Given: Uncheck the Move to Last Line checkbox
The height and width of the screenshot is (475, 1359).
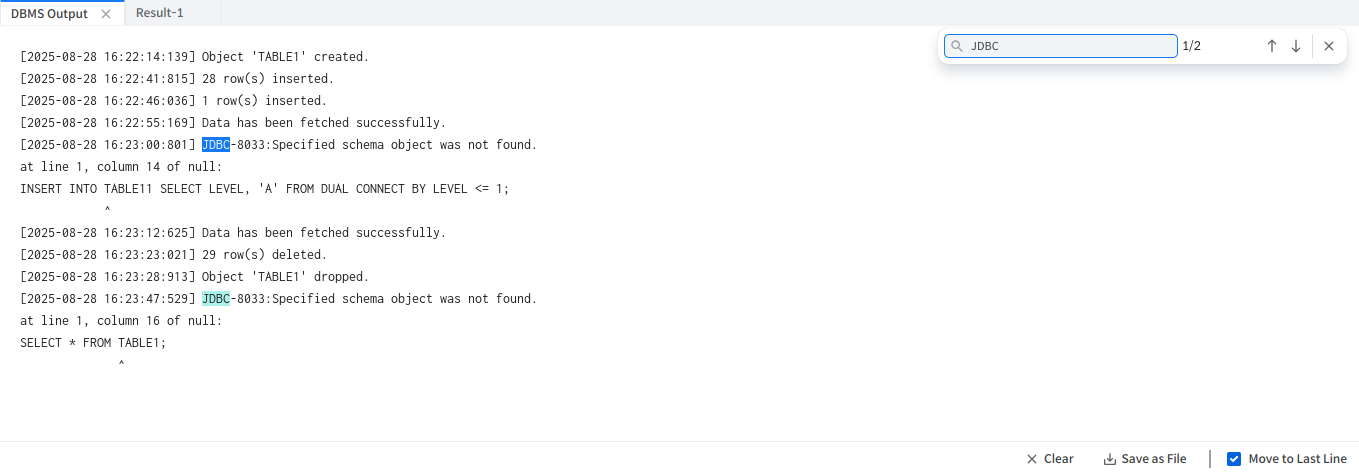Looking at the screenshot, I should tap(1234, 459).
